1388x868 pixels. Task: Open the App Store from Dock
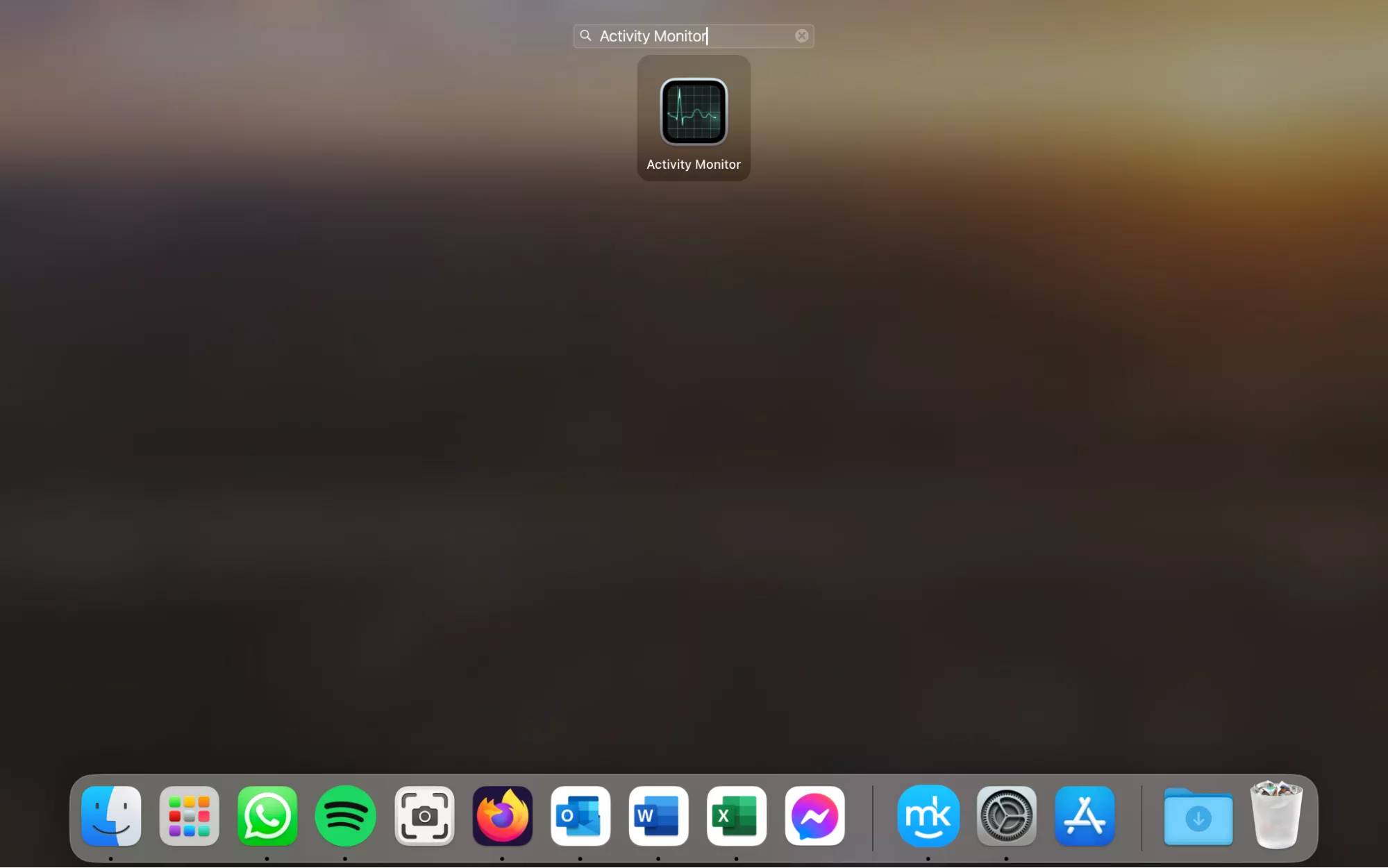click(x=1085, y=816)
